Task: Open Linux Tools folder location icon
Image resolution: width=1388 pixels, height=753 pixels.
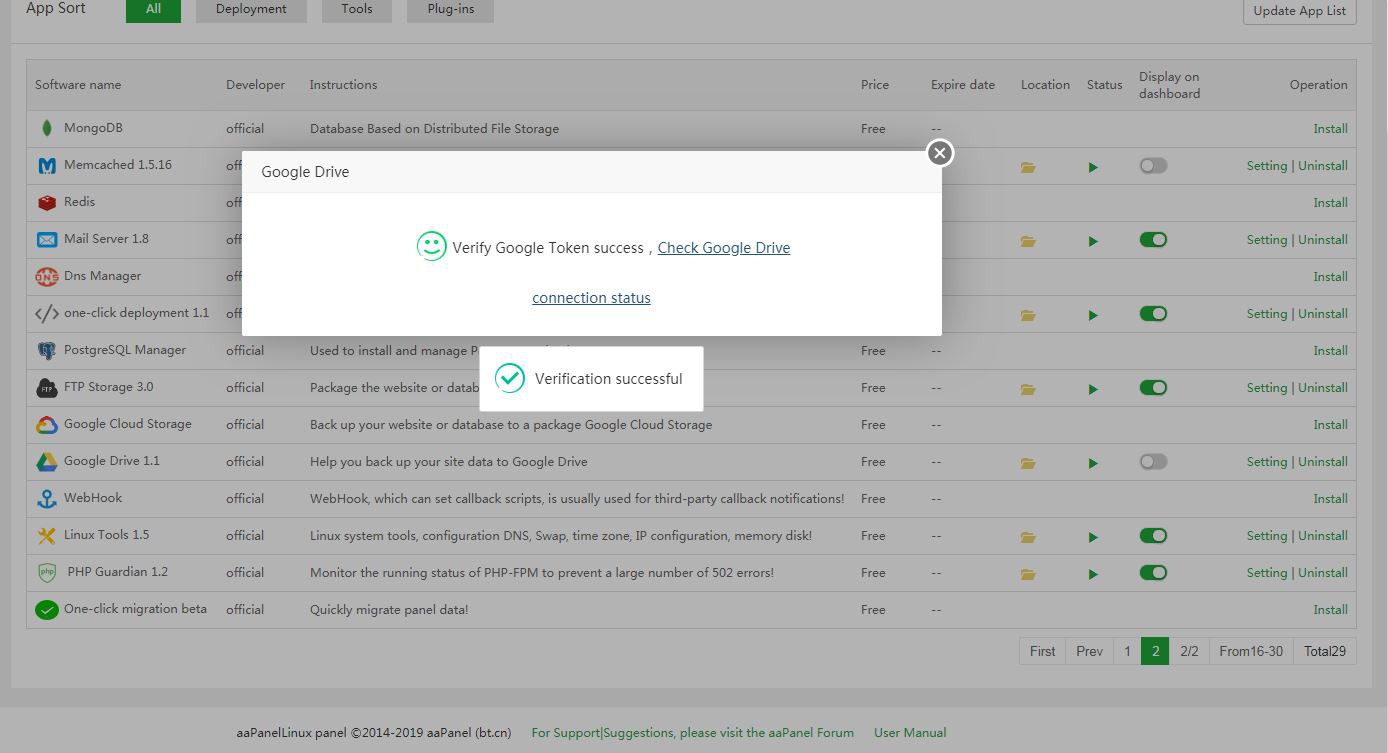Action: tap(1028, 537)
